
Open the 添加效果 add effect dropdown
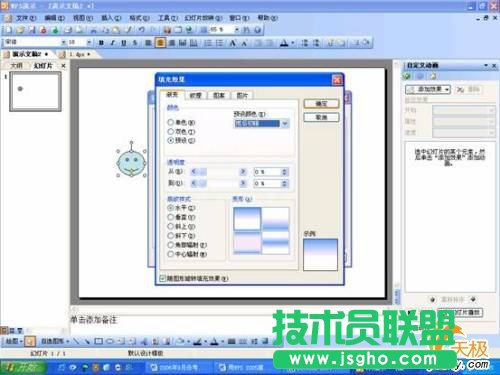(x=428, y=89)
